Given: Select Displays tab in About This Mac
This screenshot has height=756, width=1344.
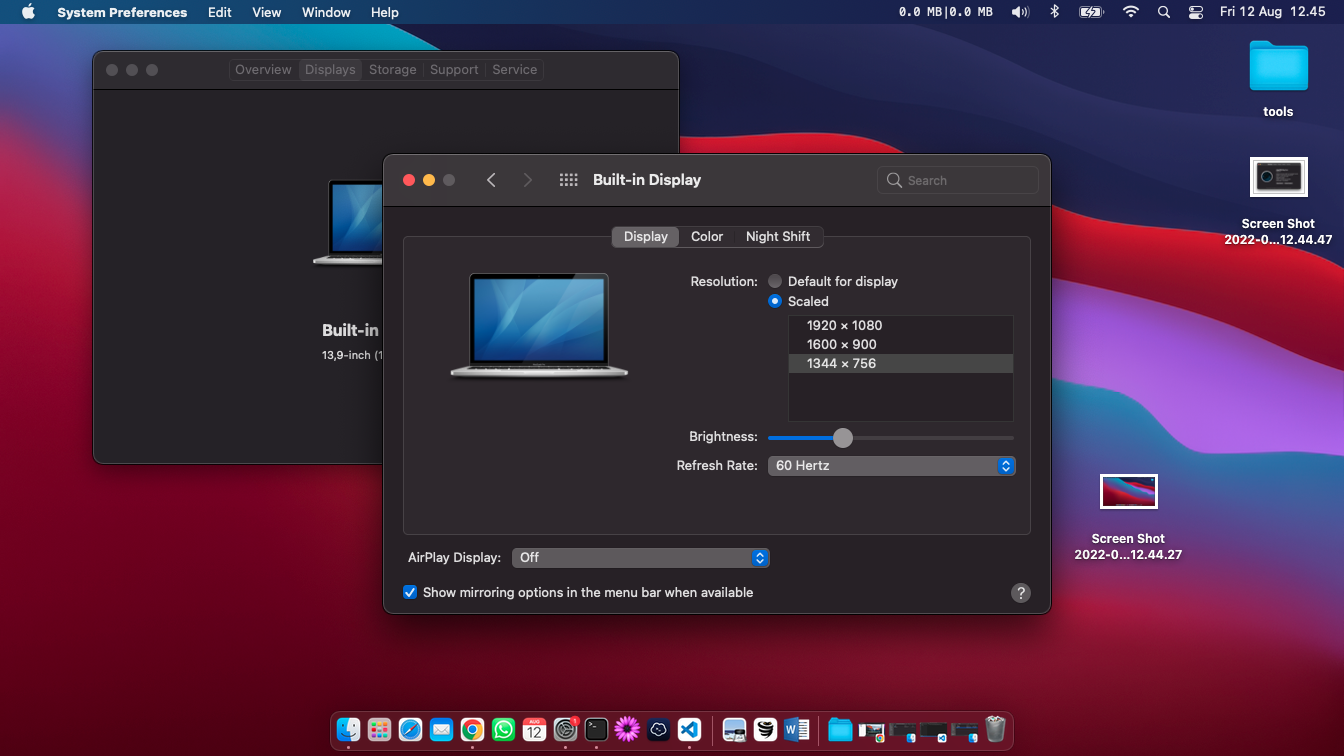Looking at the screenshot, I should 330,70.
